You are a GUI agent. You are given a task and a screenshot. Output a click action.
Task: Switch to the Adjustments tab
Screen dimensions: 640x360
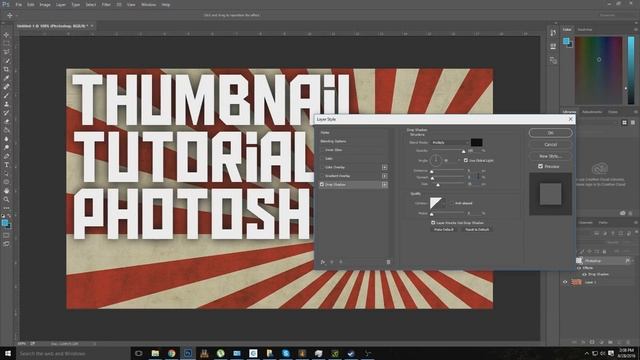[591, 112]
